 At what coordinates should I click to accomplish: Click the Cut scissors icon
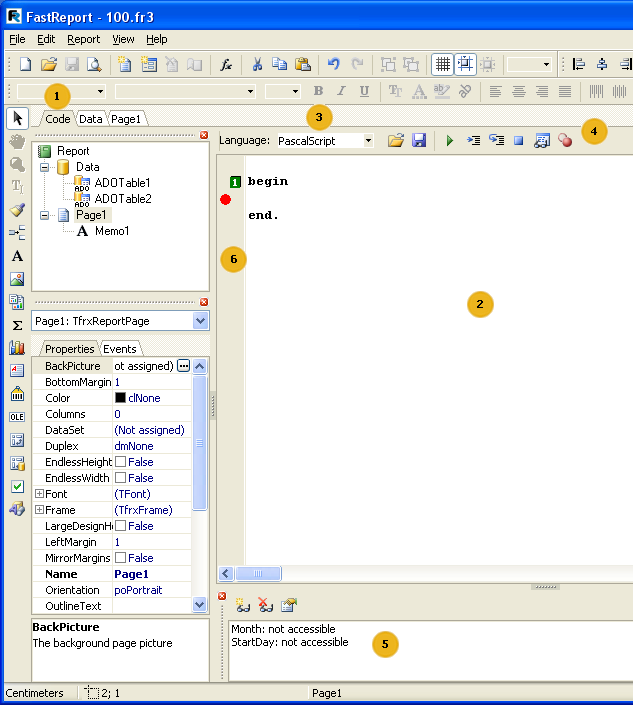256,64
